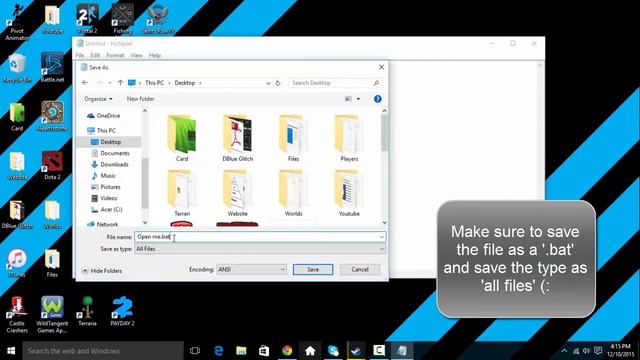Open the recent locations dropdown arrow
640x360 pixels.
[x=109, y=83]
